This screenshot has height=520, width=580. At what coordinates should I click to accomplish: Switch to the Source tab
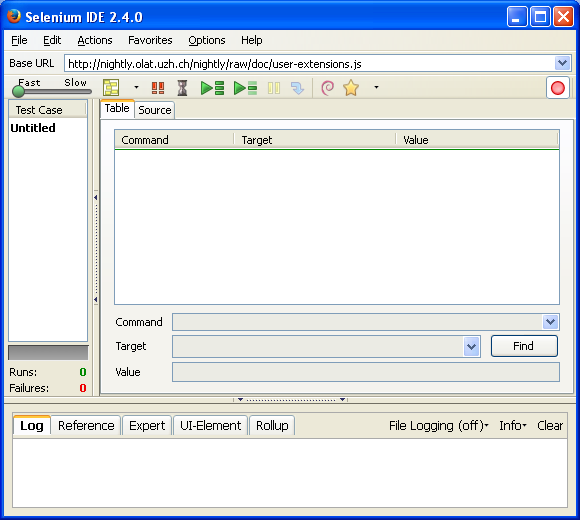point(155,110)
